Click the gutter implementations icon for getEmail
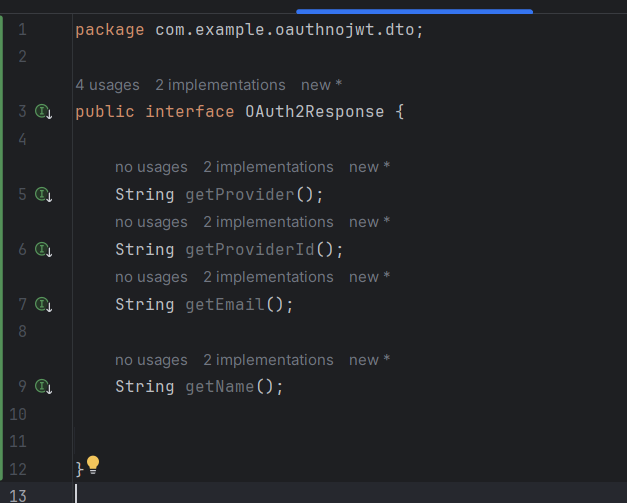This screenshot has width=627, height=503. coord(43,305)
